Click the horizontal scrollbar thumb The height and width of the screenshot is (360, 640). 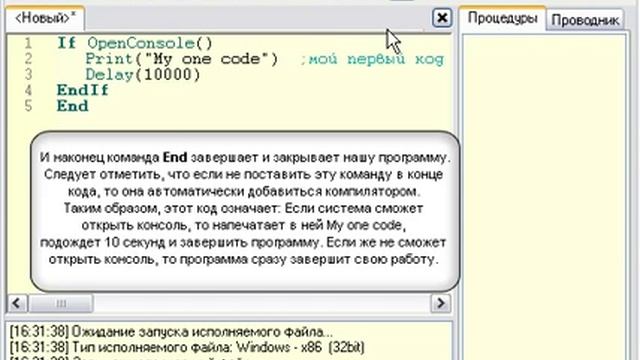coord(61,303)
